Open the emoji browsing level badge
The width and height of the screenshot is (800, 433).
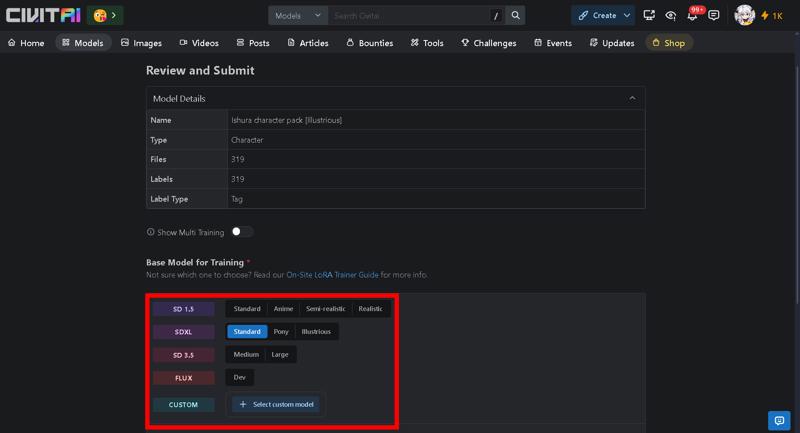(105, 15)
